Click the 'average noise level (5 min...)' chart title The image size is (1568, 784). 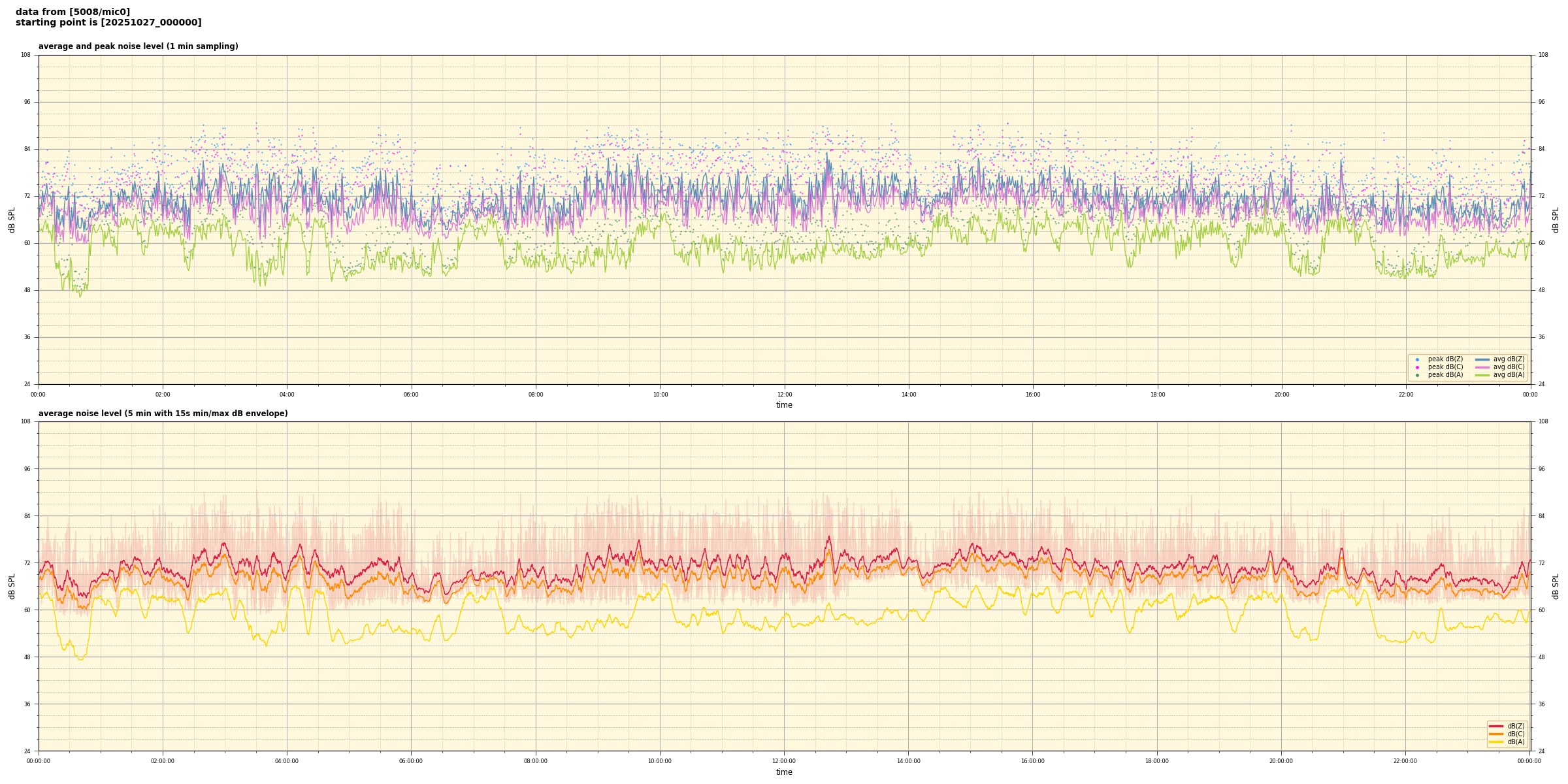(x=163, y=414)
